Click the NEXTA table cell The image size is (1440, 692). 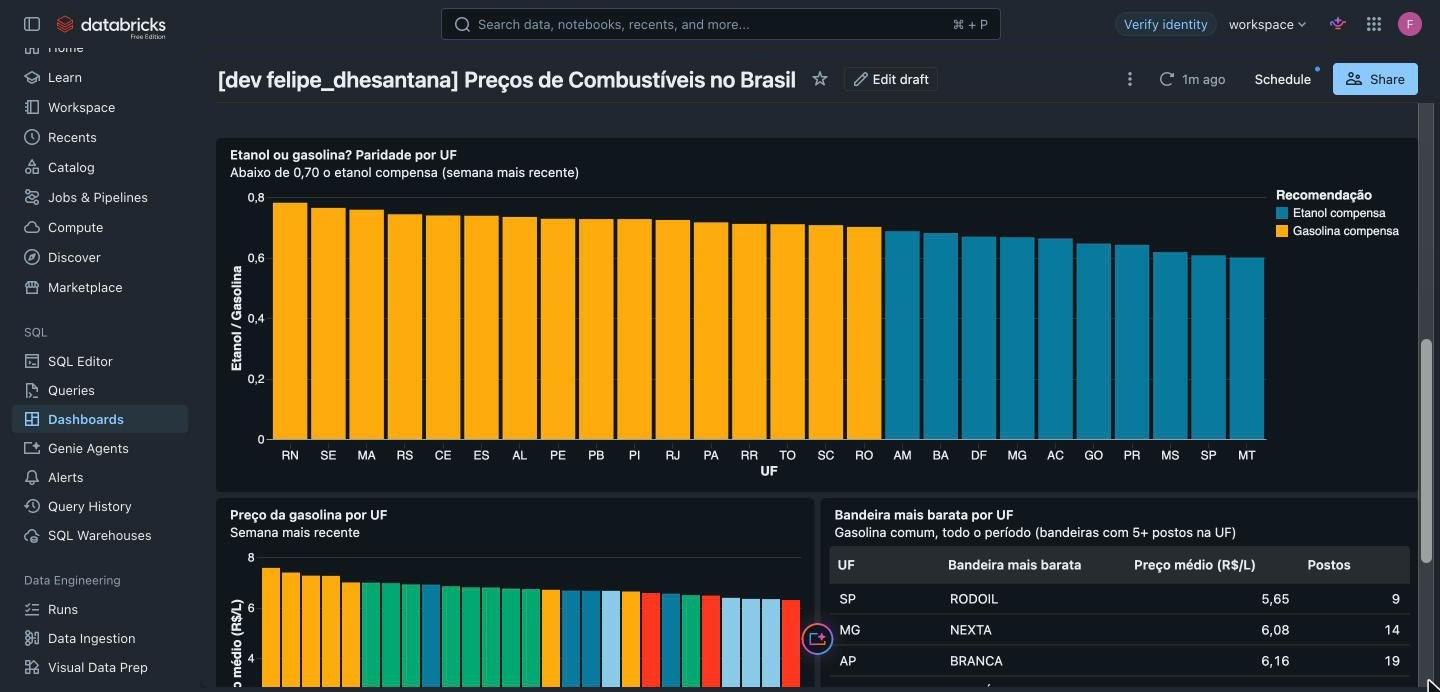pos(971,630)
